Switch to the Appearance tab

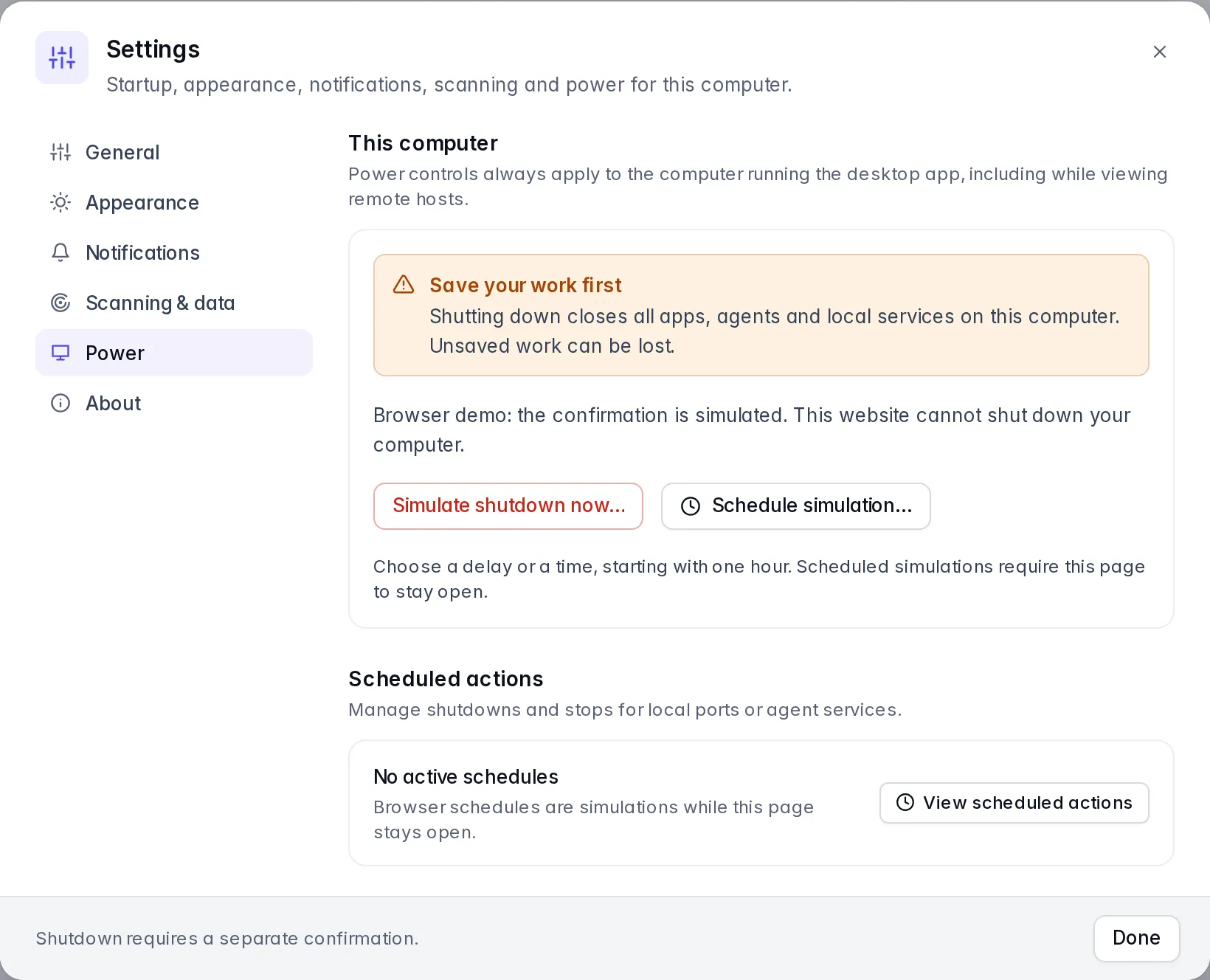tap(174, 202)
